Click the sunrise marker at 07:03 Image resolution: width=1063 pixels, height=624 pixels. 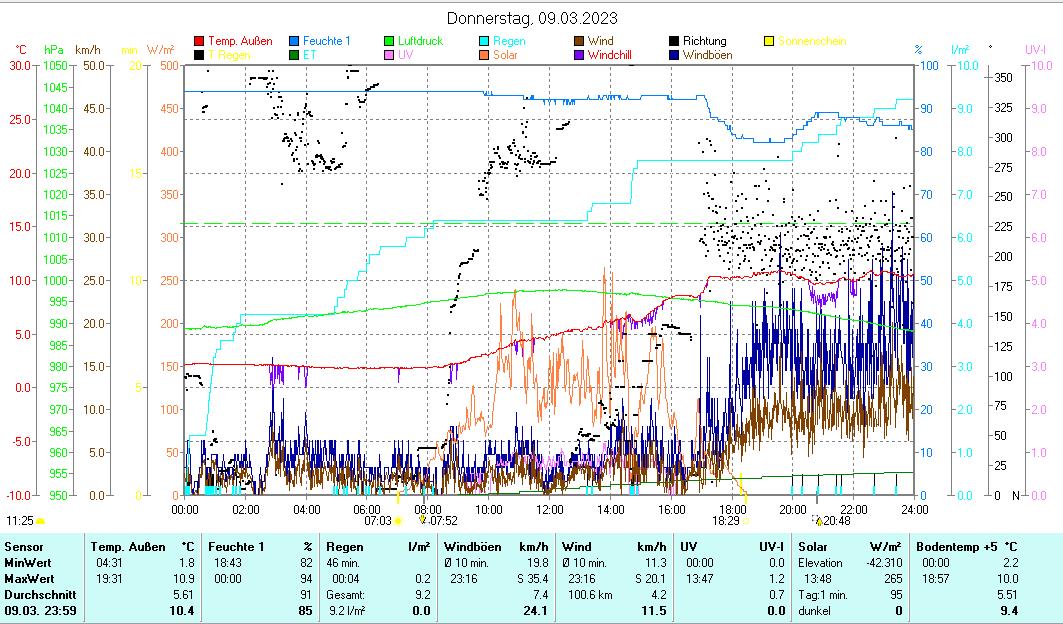398,520
